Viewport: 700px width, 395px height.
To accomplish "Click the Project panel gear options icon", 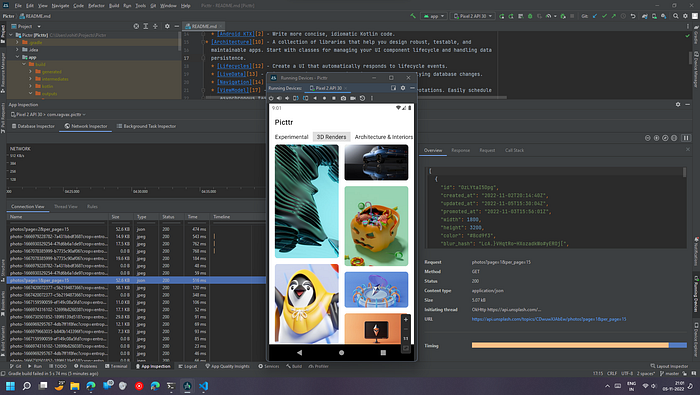I will pyautogui.click(x=167, y=26).
